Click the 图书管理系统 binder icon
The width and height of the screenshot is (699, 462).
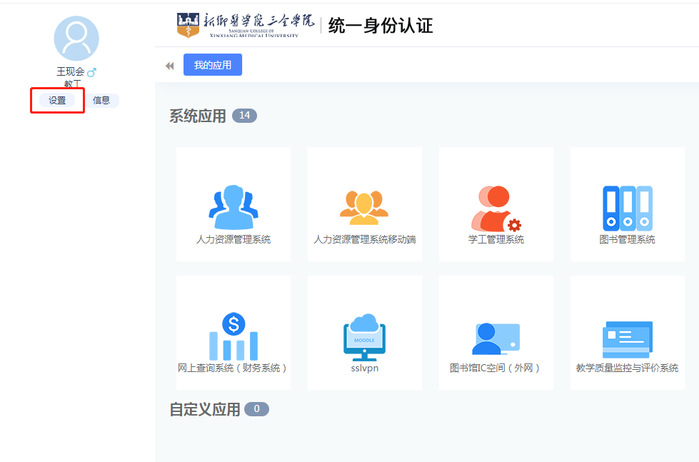(x=627, y=207)
